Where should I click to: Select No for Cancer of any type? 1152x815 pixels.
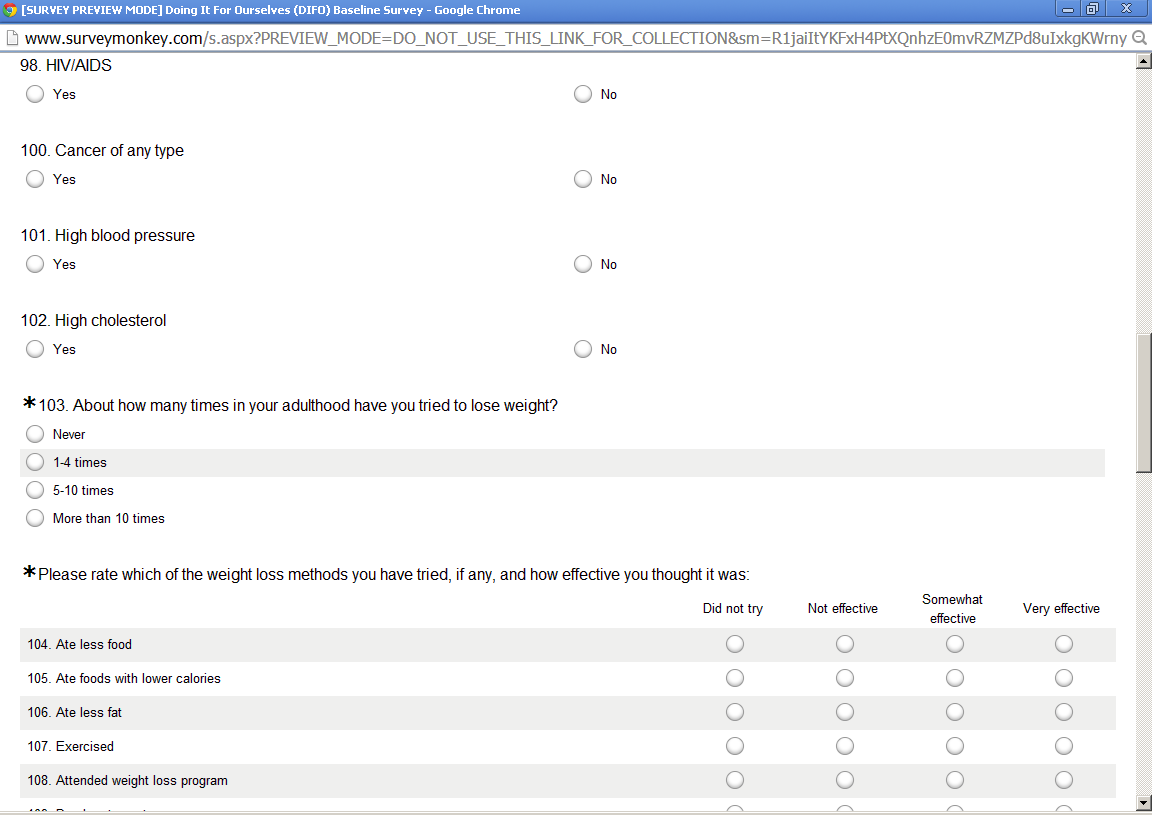click(x=583, y=179)
